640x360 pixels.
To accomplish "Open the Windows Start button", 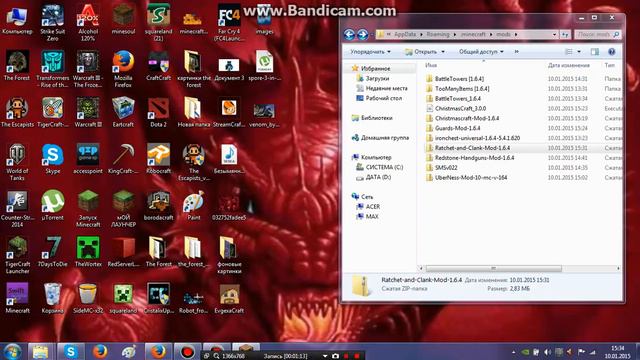I will click(12, 351).
